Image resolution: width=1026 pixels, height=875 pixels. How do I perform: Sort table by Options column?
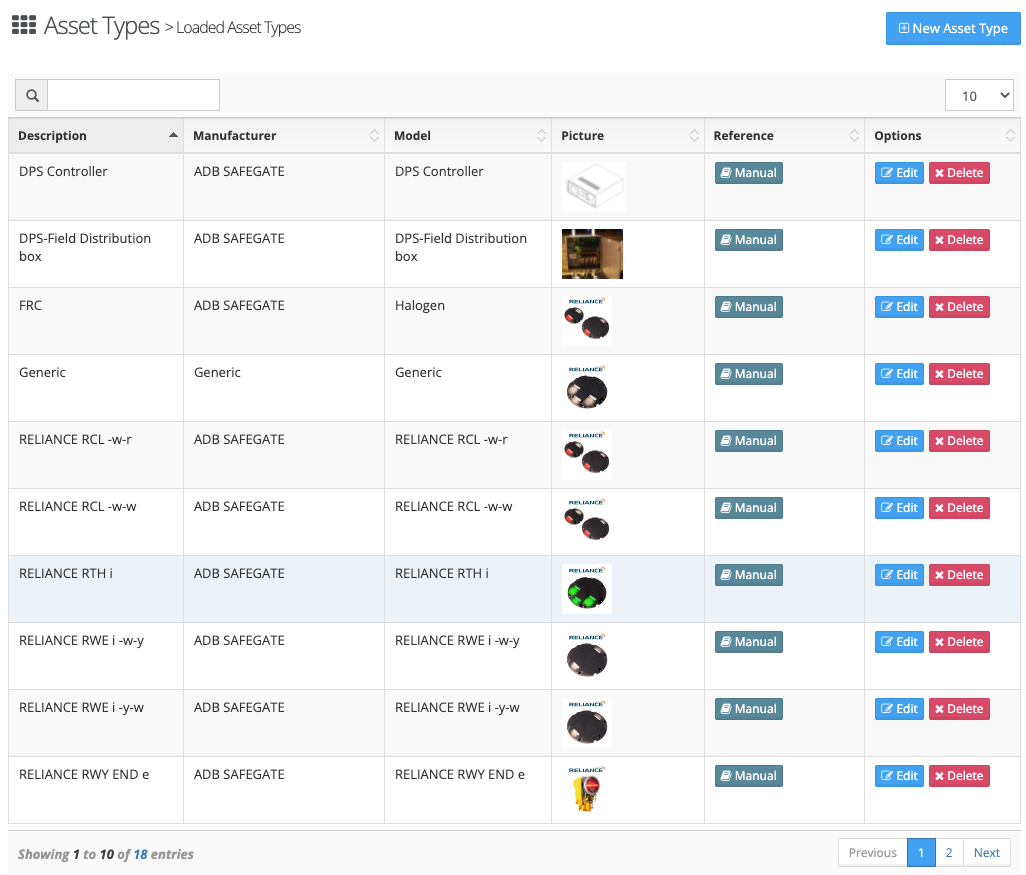[942, 135]
